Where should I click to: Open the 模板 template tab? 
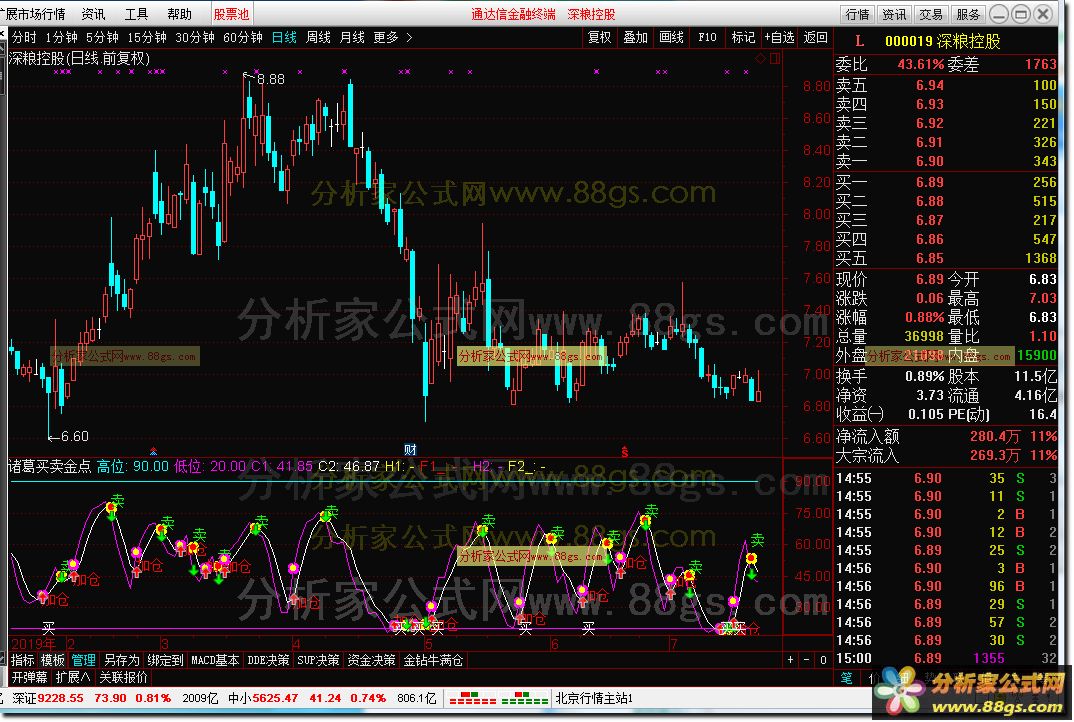click(x=53, y=660)
